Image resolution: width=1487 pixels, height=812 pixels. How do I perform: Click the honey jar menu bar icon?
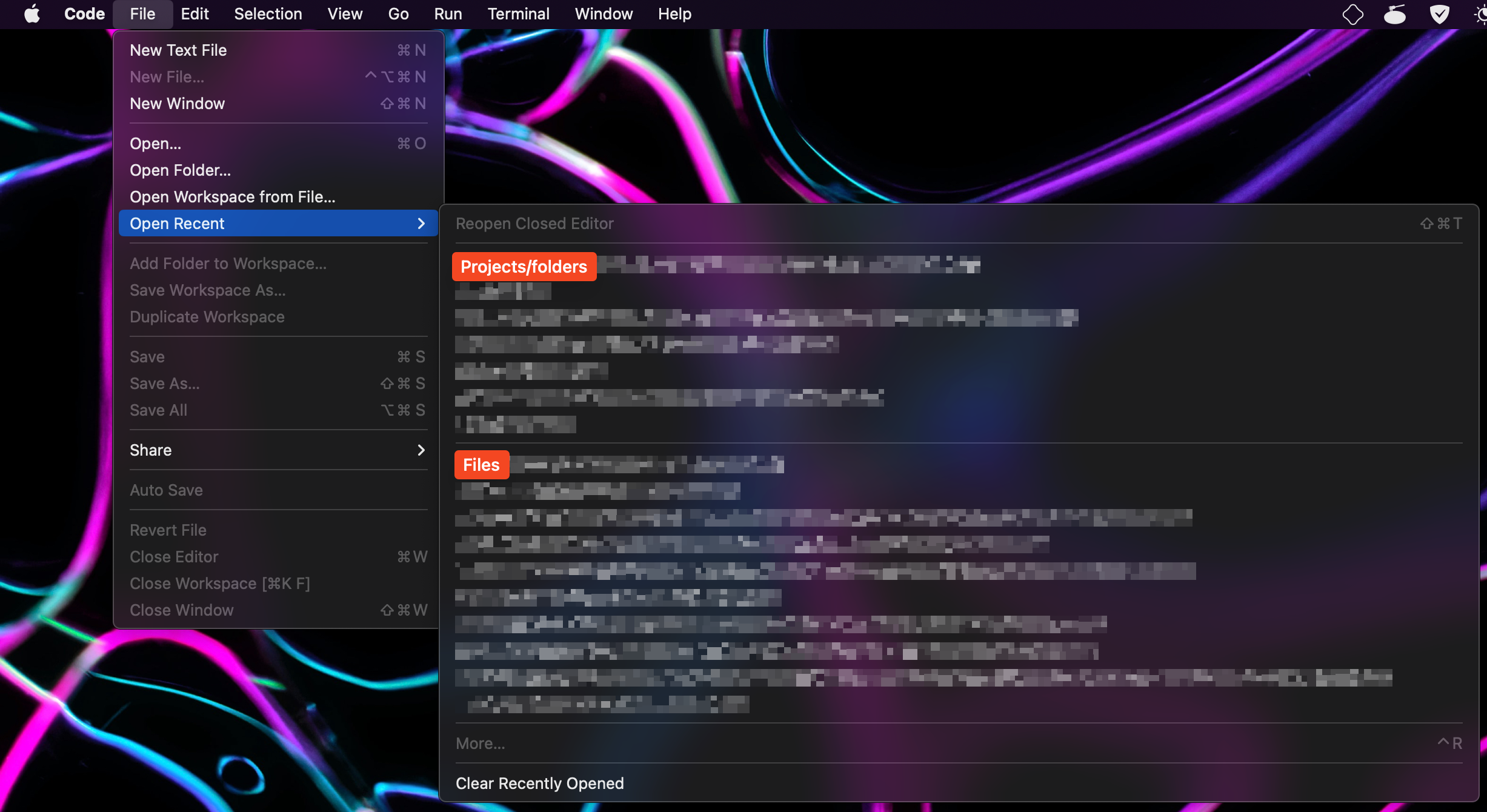1396,14
